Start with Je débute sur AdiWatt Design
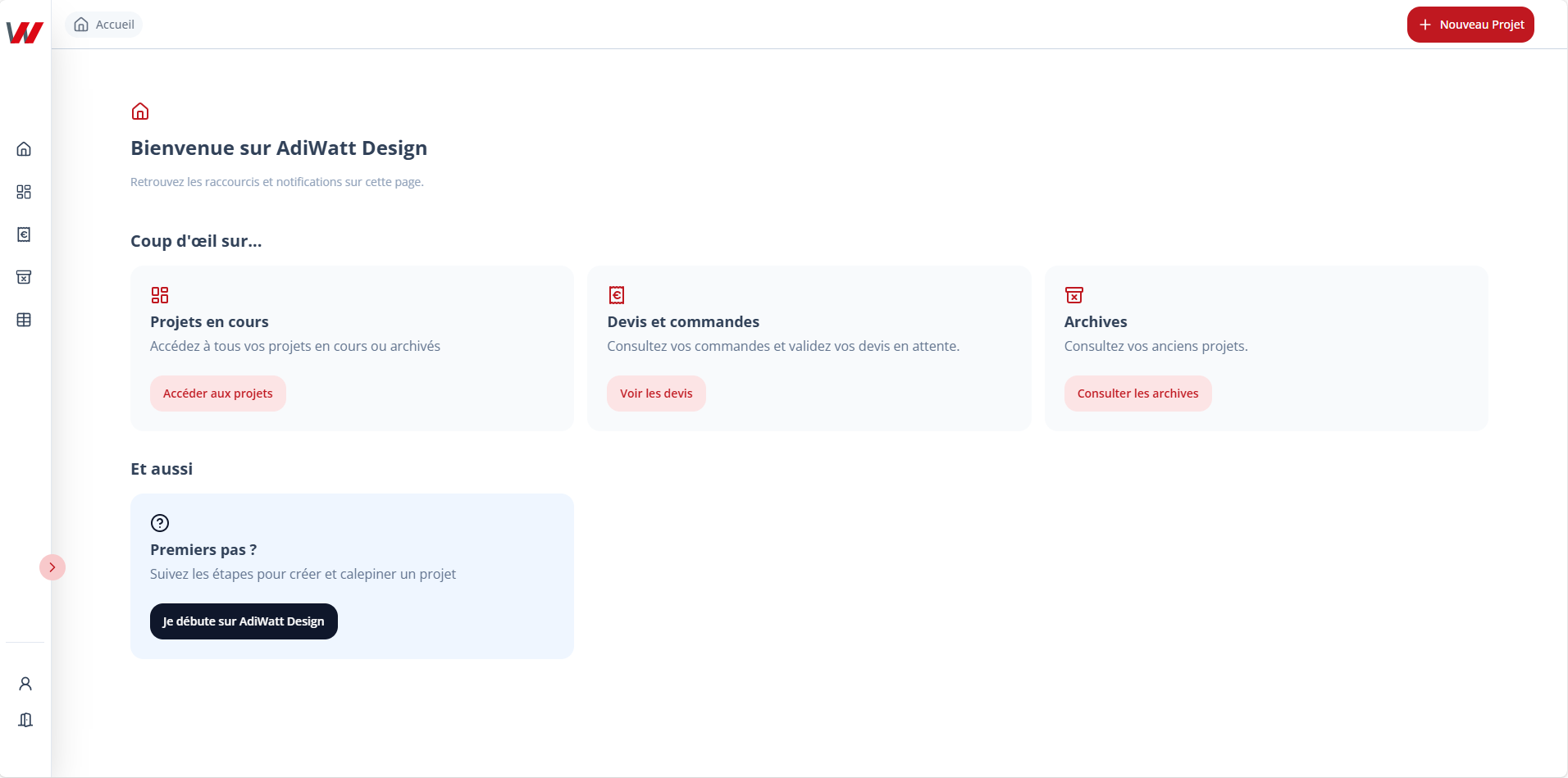The width and height of the screenshot is (1568, 778). (x=244, y=621)
